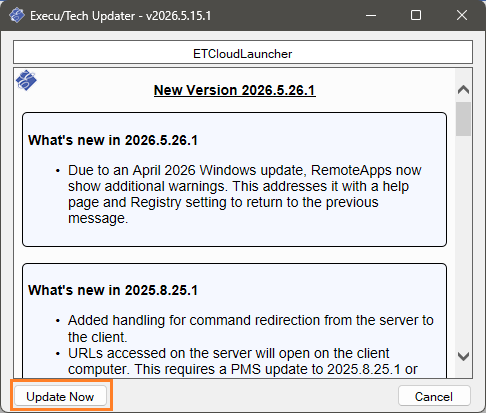This screenshot has height=413, width=486.
Task: Maximize the Execu/Tech Updater window
Action: click(x=416, y=15)
